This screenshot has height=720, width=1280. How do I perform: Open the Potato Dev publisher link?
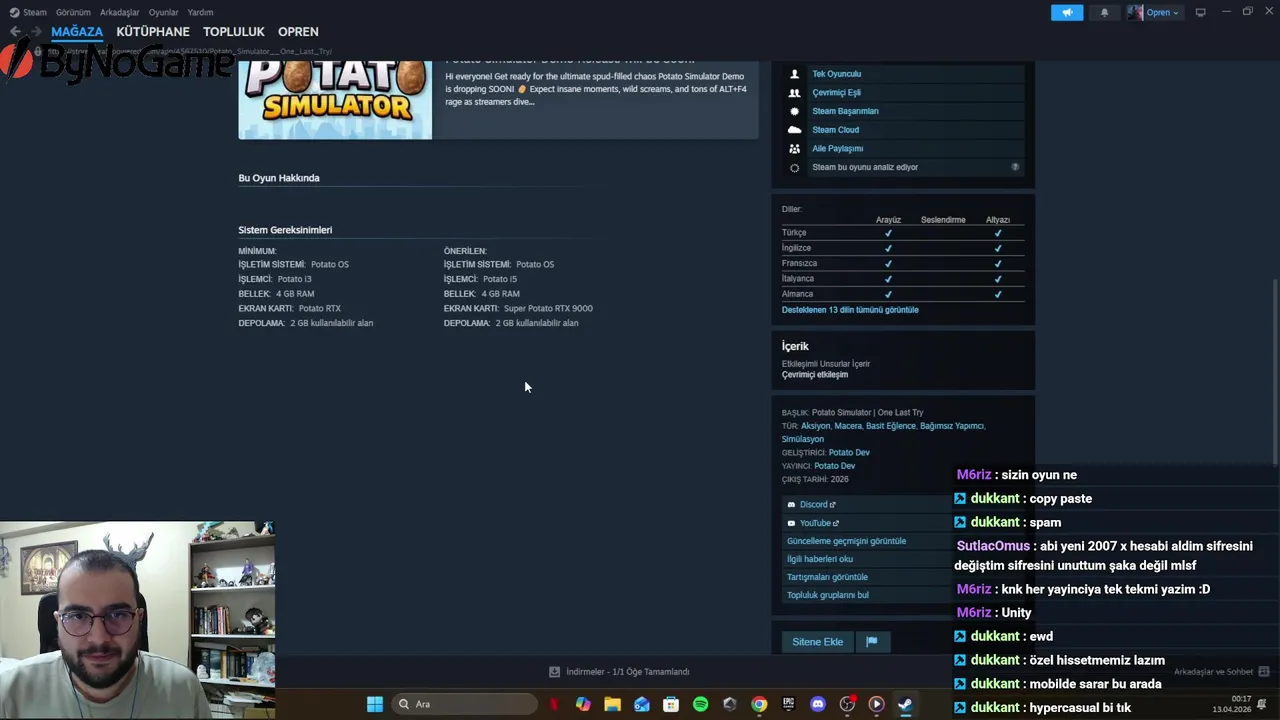point(834,466)
